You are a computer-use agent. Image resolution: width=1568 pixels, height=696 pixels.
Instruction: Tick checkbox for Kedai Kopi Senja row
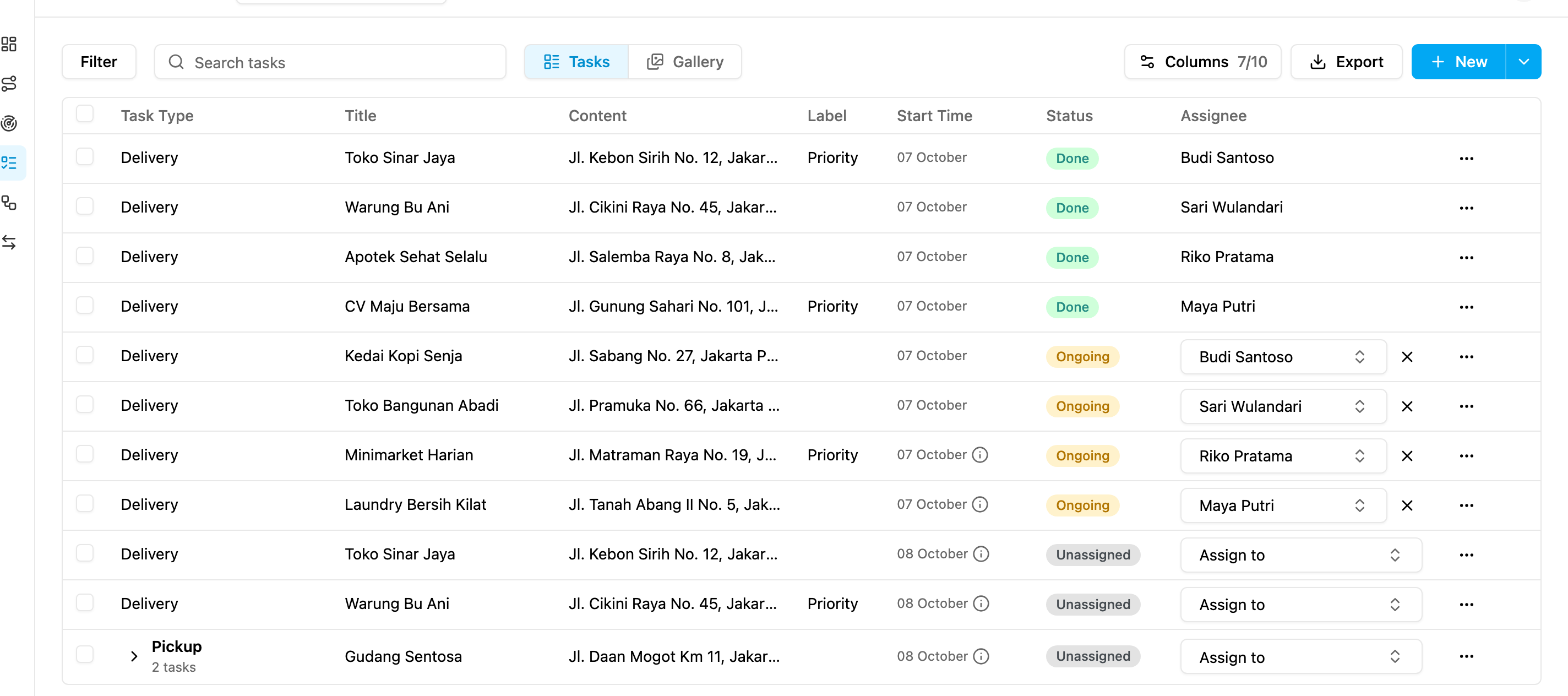[x=85, y=355]
